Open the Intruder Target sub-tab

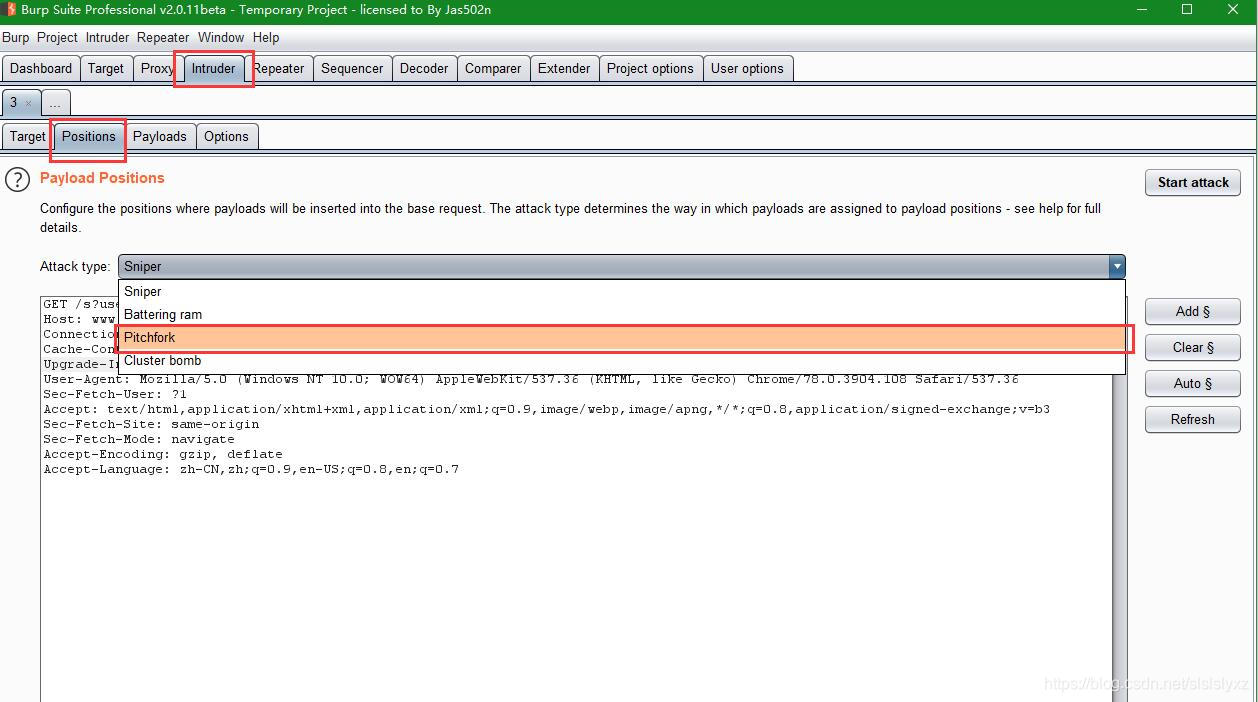[x=28, y=136]
